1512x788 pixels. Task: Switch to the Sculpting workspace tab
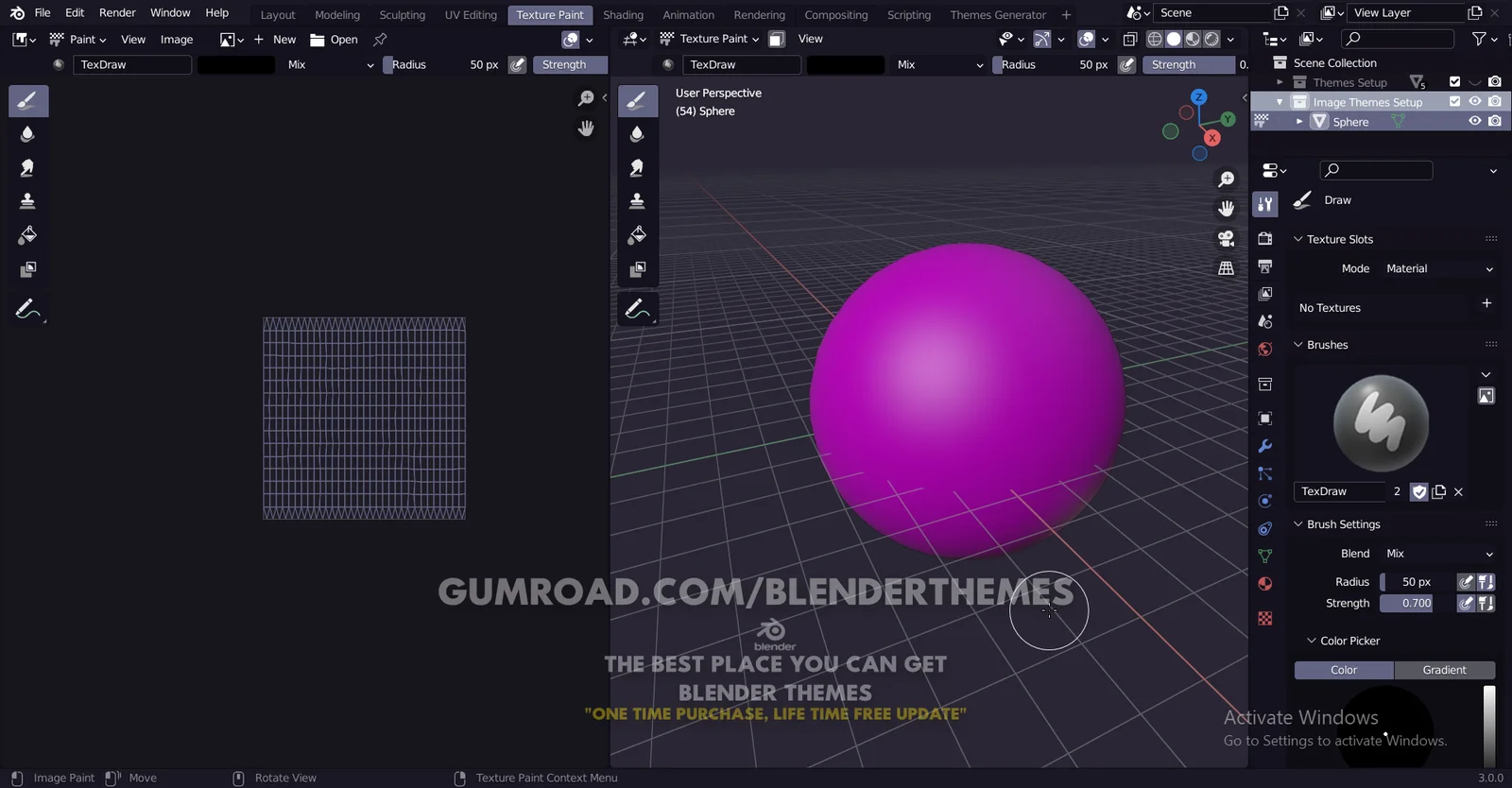click(403, 15)
